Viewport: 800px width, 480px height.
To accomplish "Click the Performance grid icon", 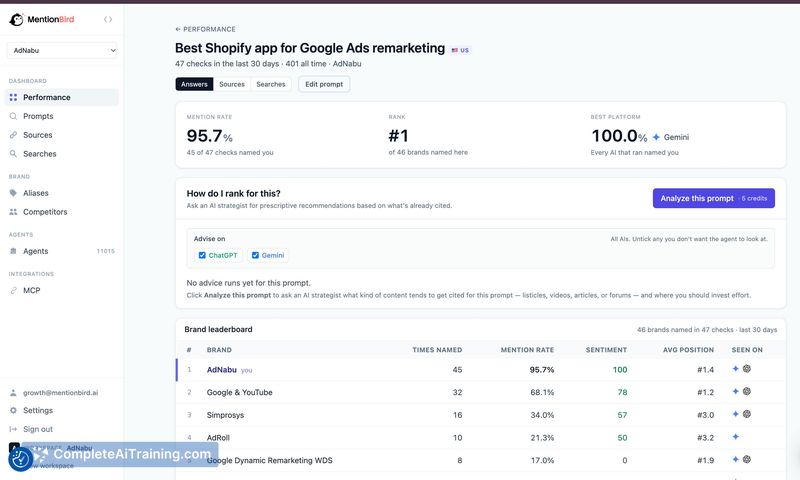I will 13,97.
